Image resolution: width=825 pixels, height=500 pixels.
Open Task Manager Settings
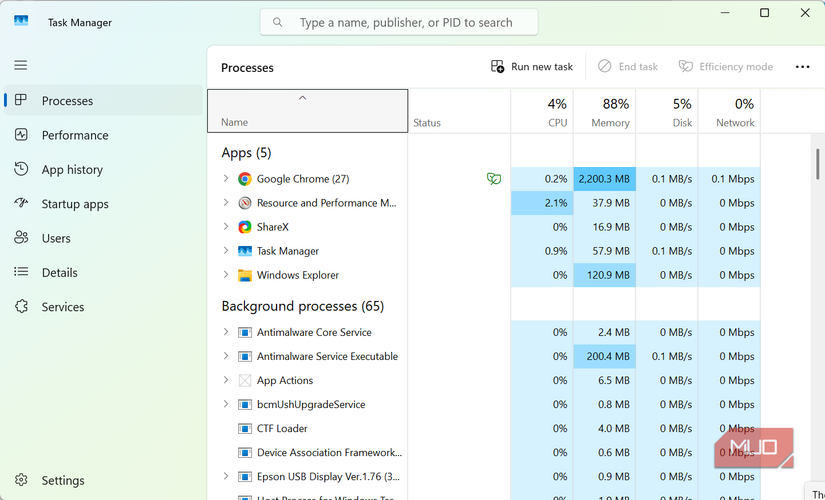(x=63, y=481)
